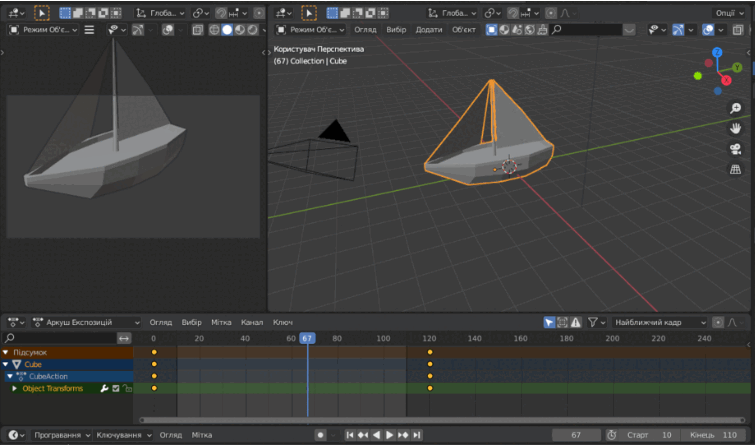Open the Режим Об'є... mode dropdown in the right viewport
755x445 pixels.
pos(311,30)
